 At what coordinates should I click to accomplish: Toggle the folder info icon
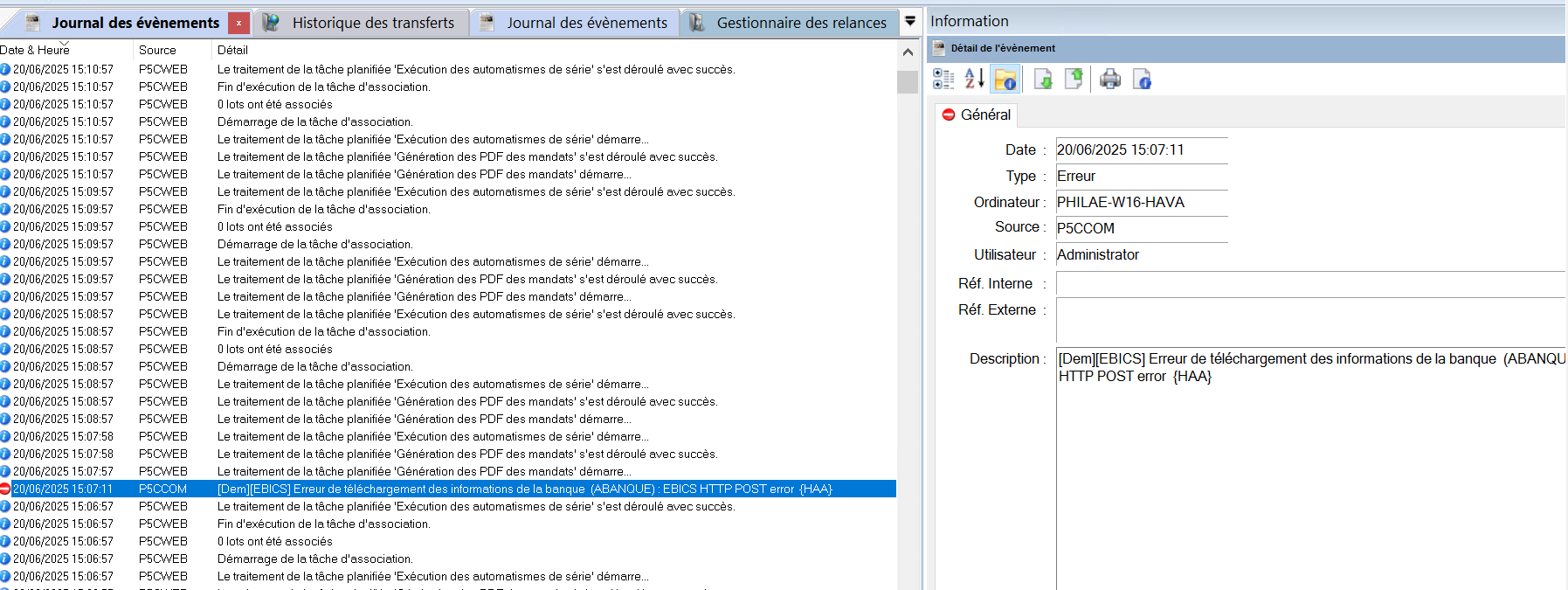pyautogui.click(x=1005, y=80)
